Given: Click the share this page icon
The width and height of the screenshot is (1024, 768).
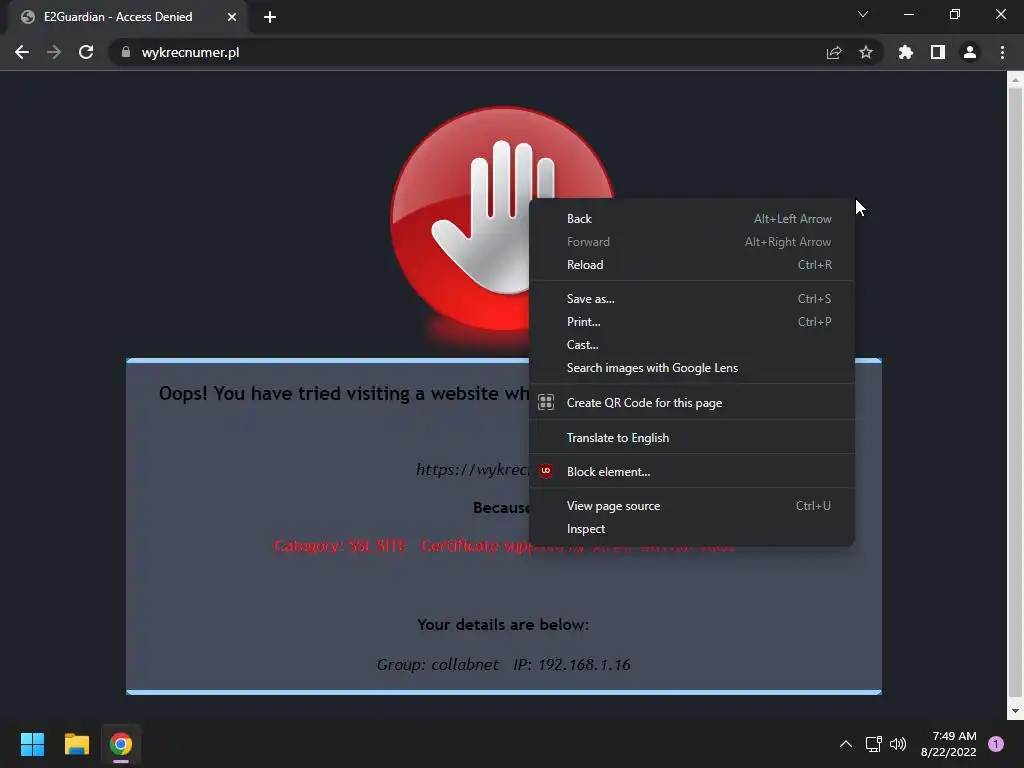Looking at the screenshot, I should [834, 52].
